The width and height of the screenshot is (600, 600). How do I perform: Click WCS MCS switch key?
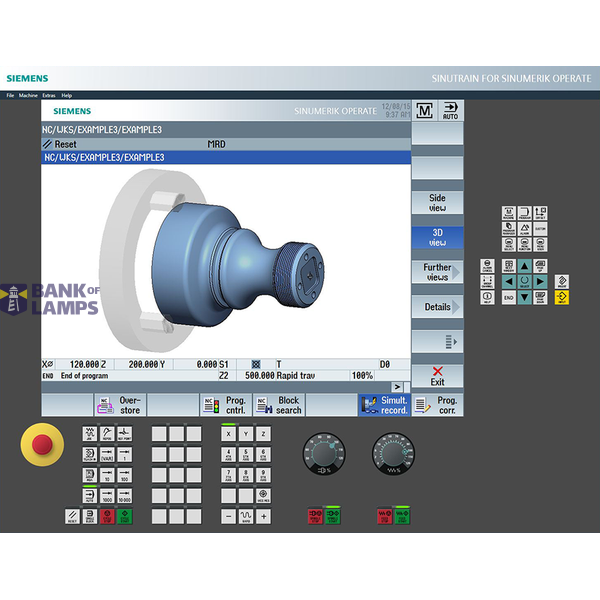[263, 496]
